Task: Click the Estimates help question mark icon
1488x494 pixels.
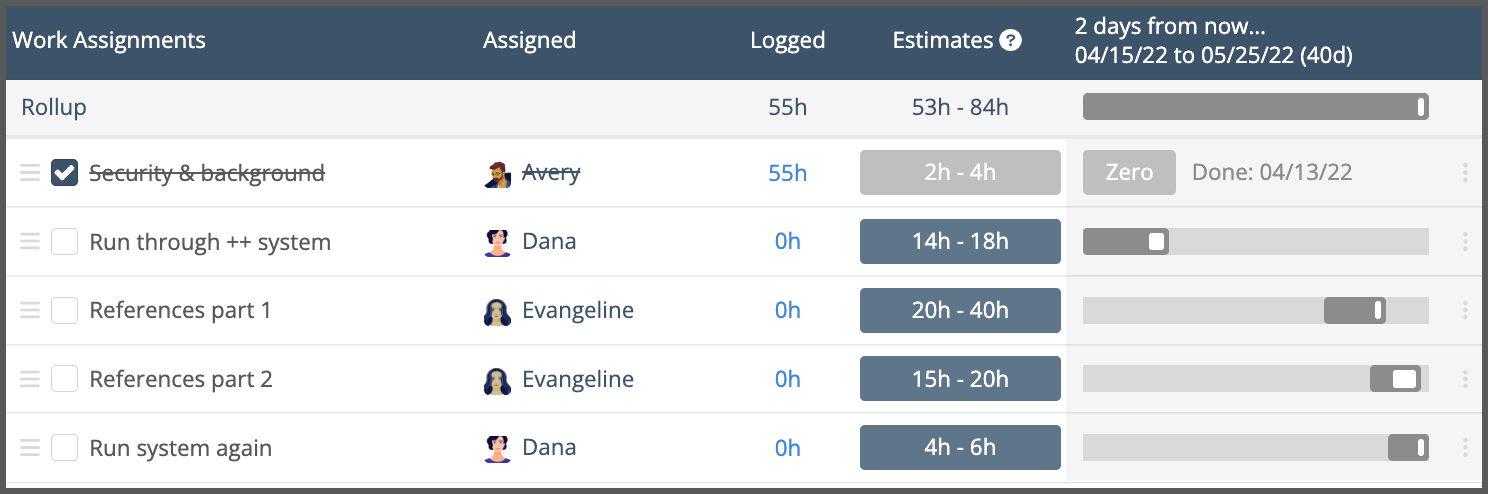Action: click(x=1010, y=41)
